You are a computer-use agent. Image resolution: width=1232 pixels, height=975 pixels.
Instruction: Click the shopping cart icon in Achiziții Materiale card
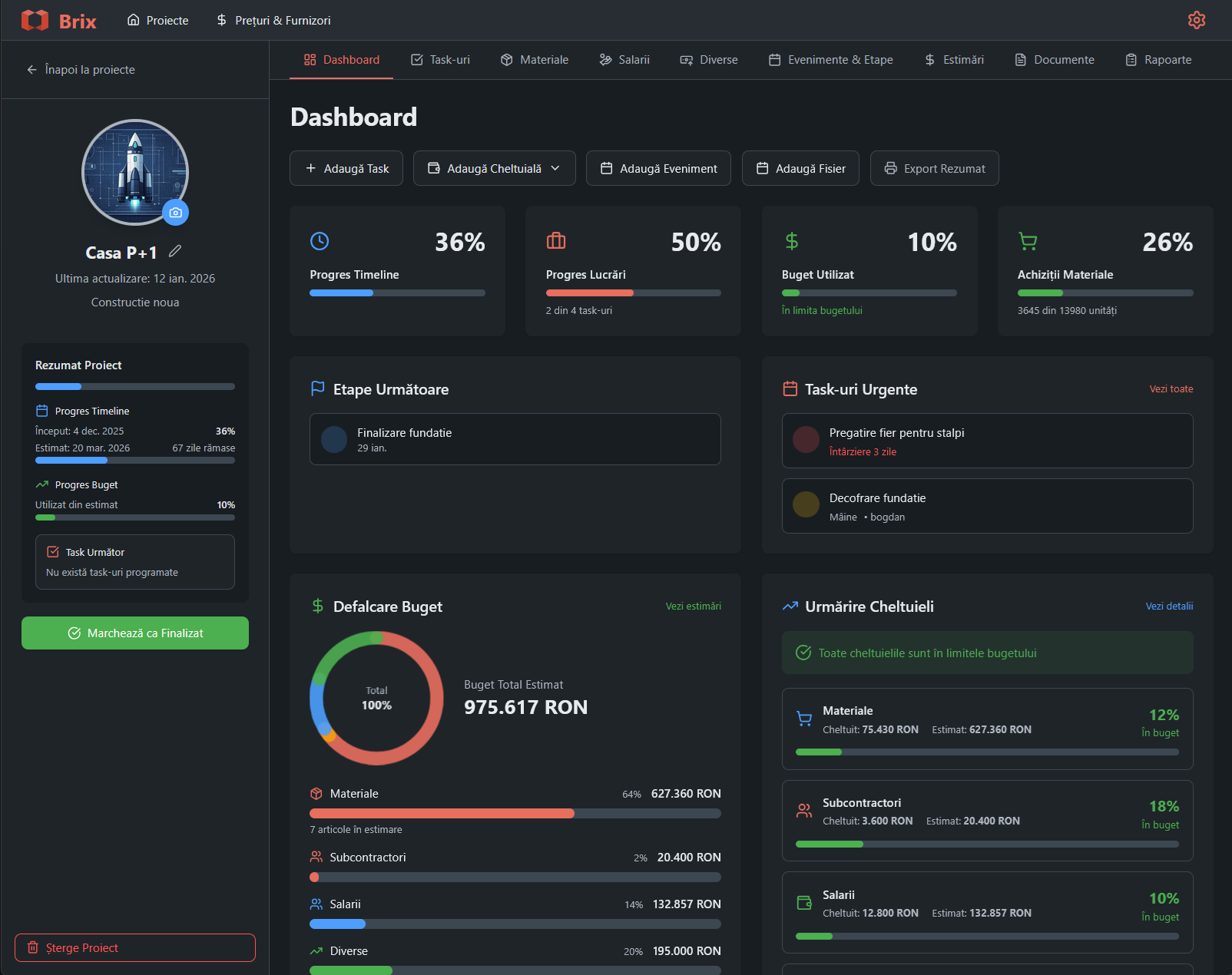pos(1028,242)
